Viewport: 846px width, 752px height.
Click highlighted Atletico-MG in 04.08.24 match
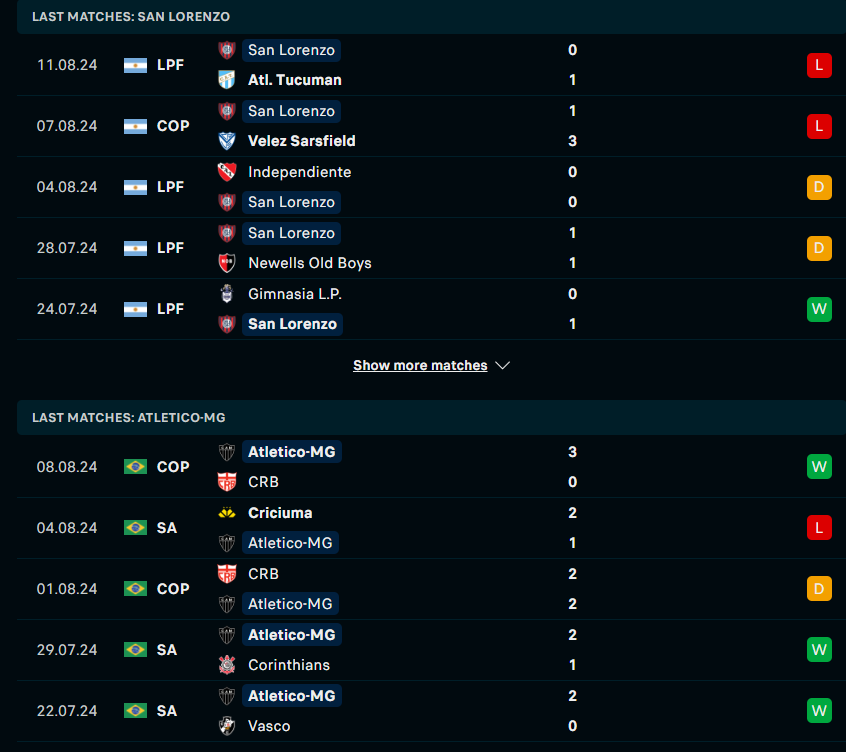point(290,543)
